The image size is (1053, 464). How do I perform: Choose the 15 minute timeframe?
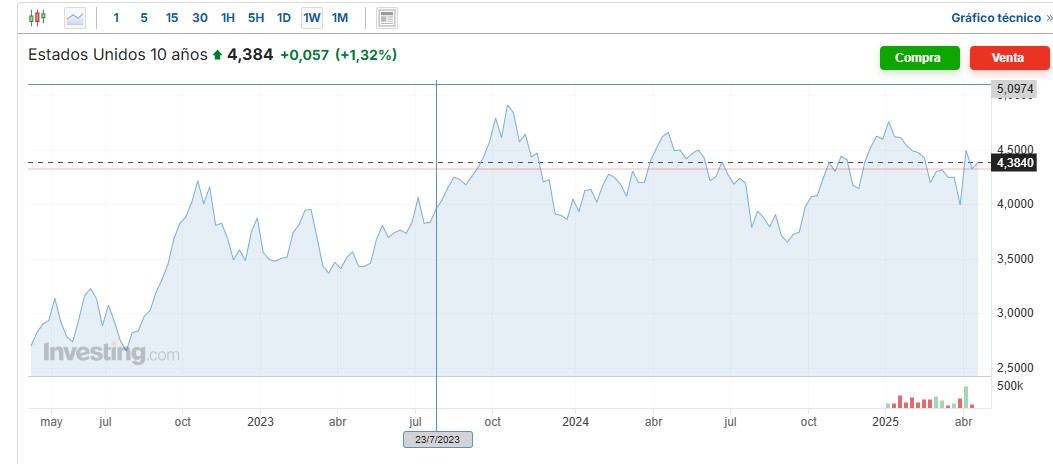(172, 18)
